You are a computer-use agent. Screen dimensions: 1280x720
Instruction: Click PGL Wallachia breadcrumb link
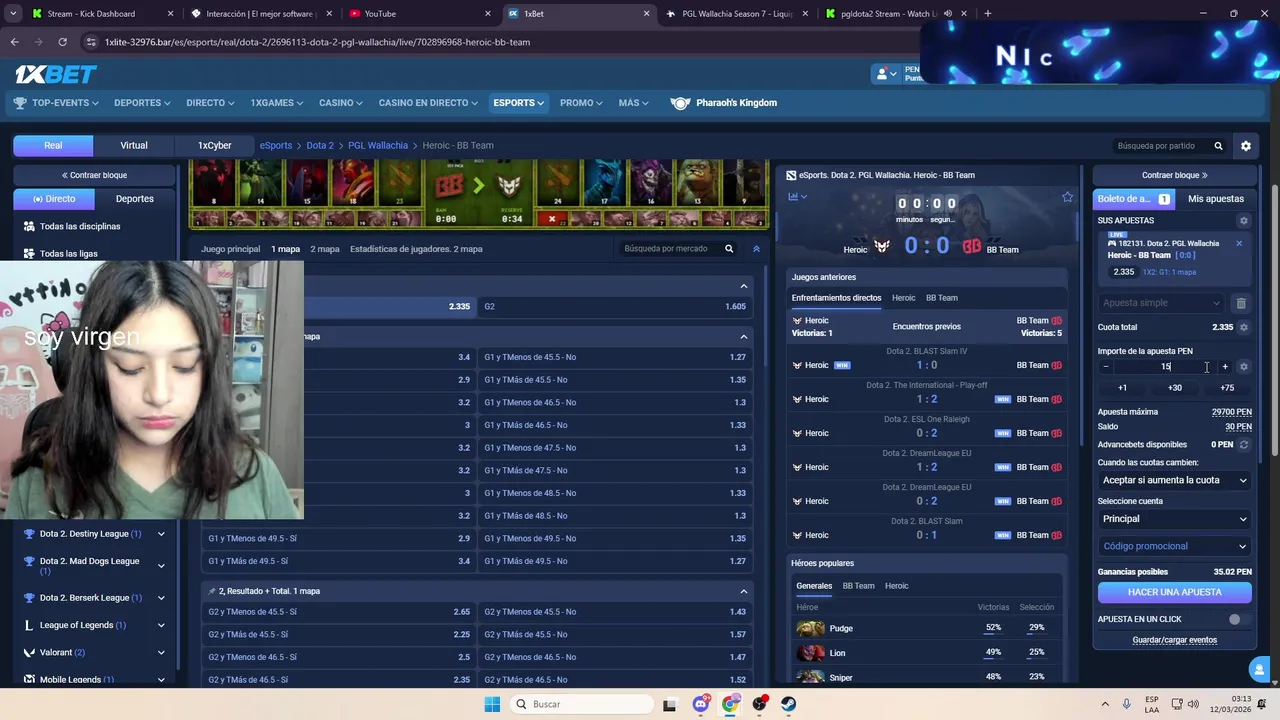click(378, 146)
